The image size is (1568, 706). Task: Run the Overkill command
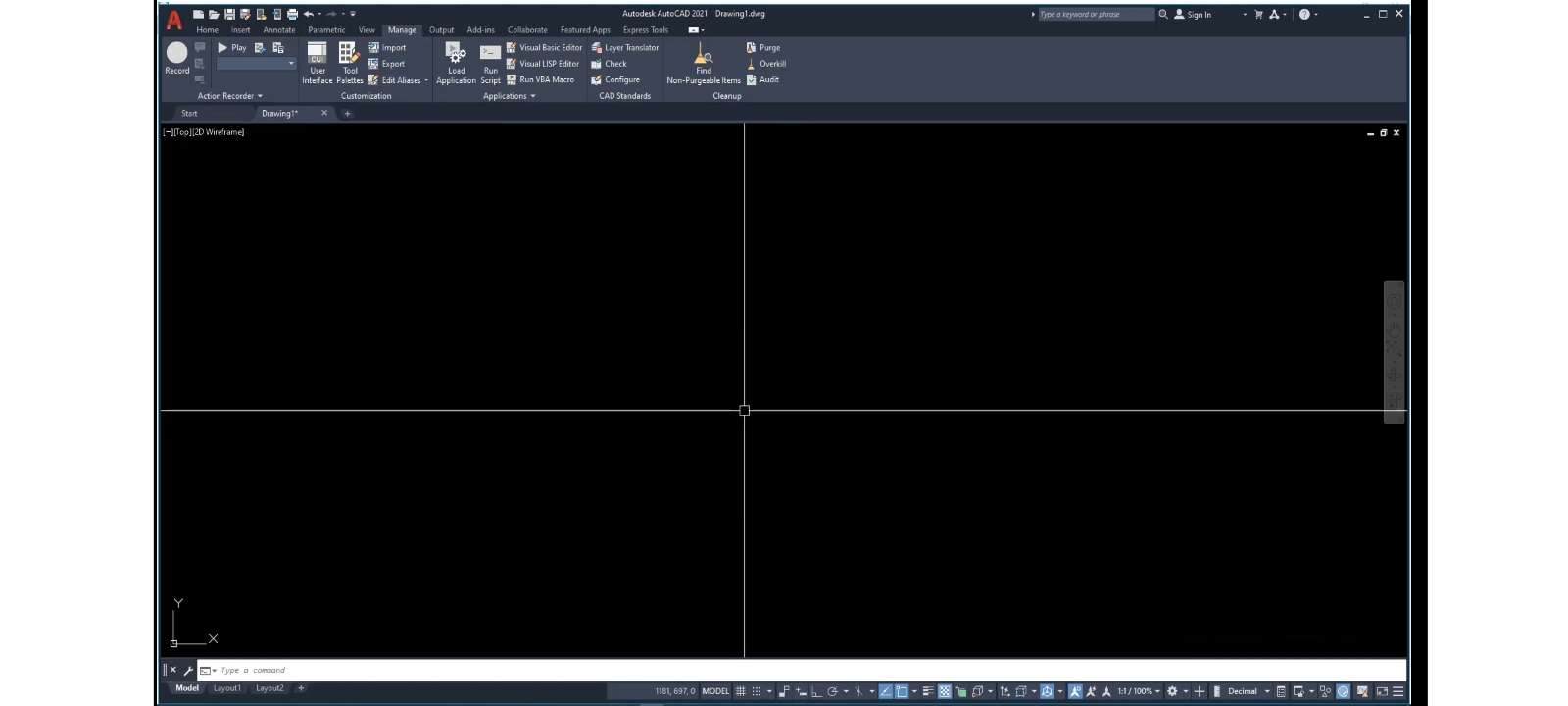(766, 64)
